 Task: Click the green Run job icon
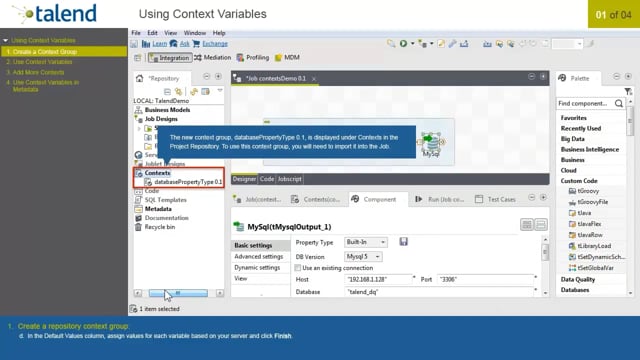click(x=403, y=43)
